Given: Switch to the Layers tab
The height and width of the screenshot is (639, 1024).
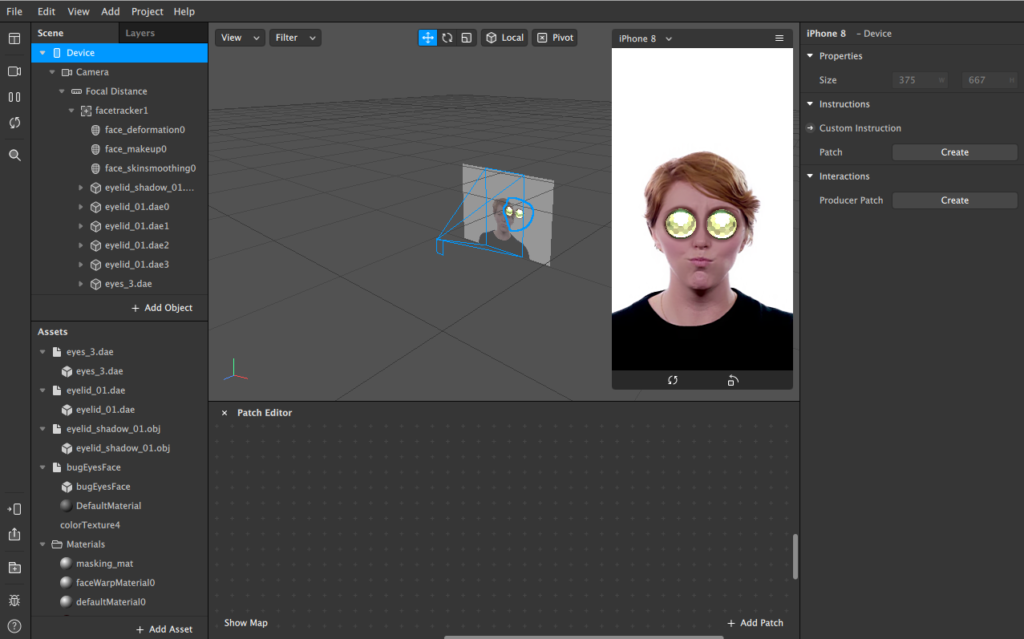Looking at the screenshot, I should pos(140,33).
